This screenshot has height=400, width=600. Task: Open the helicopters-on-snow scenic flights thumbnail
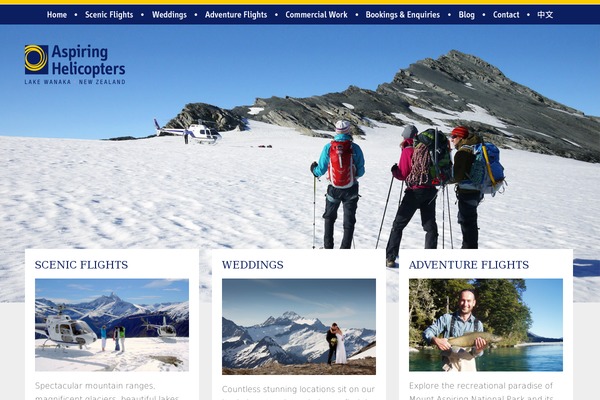112,325
